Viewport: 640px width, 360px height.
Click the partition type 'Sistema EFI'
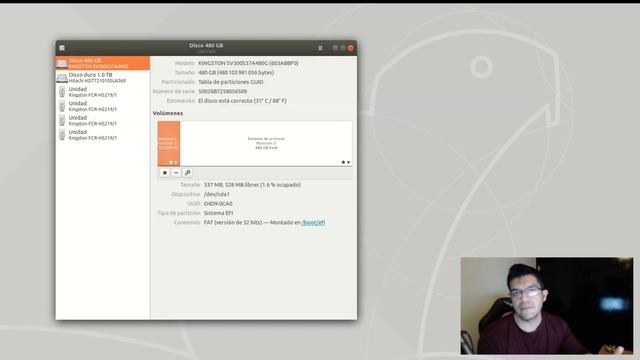pyautogui.click(x=218, y=213)
